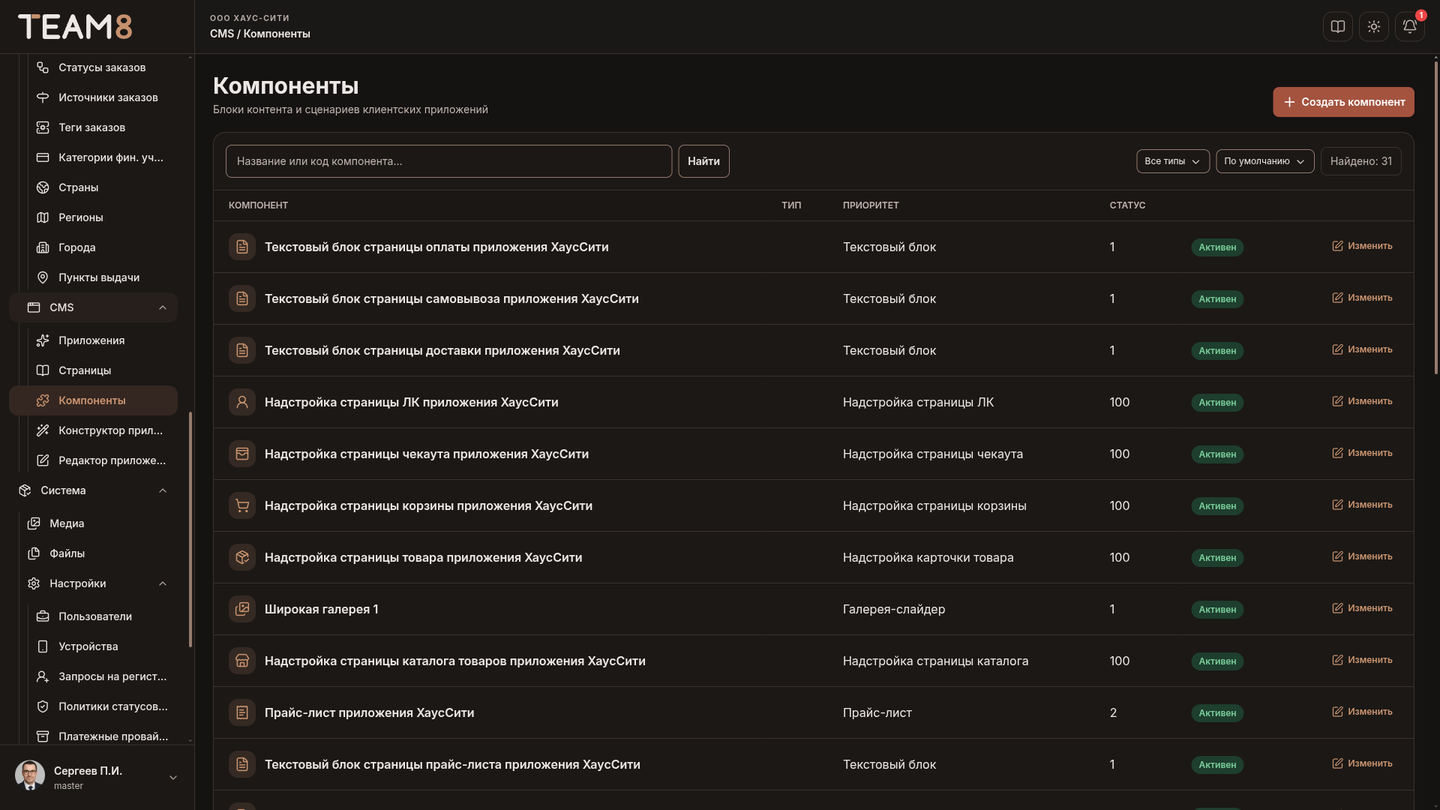Screen dimensions: 1440x810
Task: Click the document icon of Текстовый блок страницы доставки
Action: 242,351
